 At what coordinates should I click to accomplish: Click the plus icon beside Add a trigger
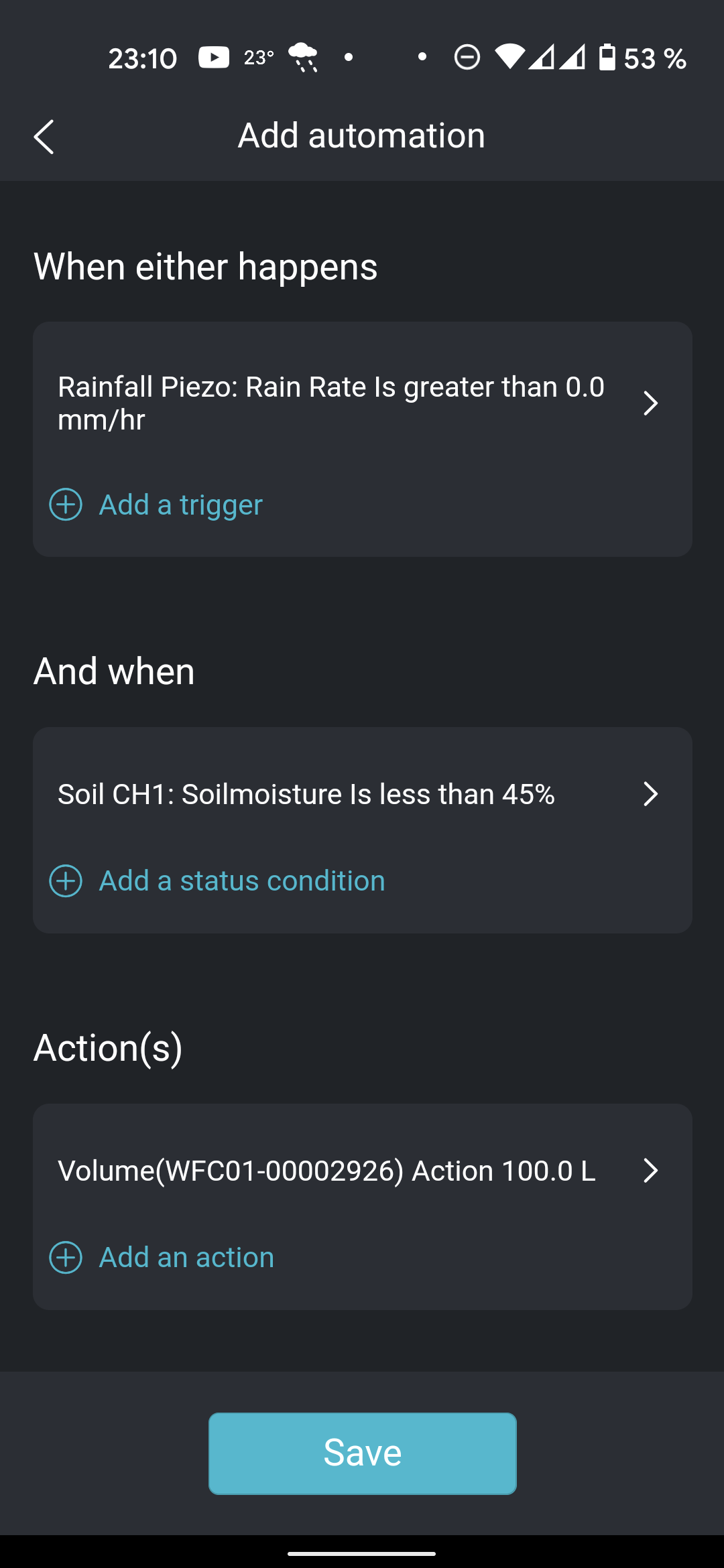tap(66, 505)
